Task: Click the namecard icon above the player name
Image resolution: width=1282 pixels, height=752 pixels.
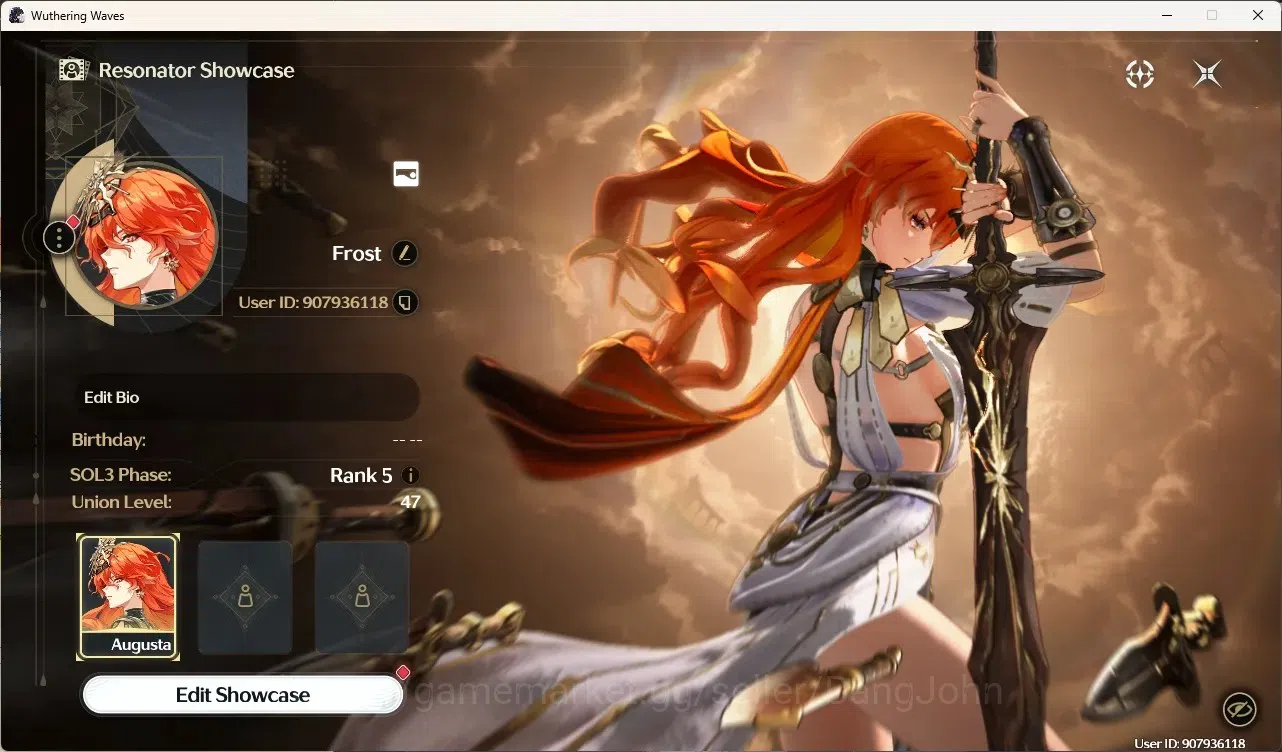Action: click(x=406, y=174)
